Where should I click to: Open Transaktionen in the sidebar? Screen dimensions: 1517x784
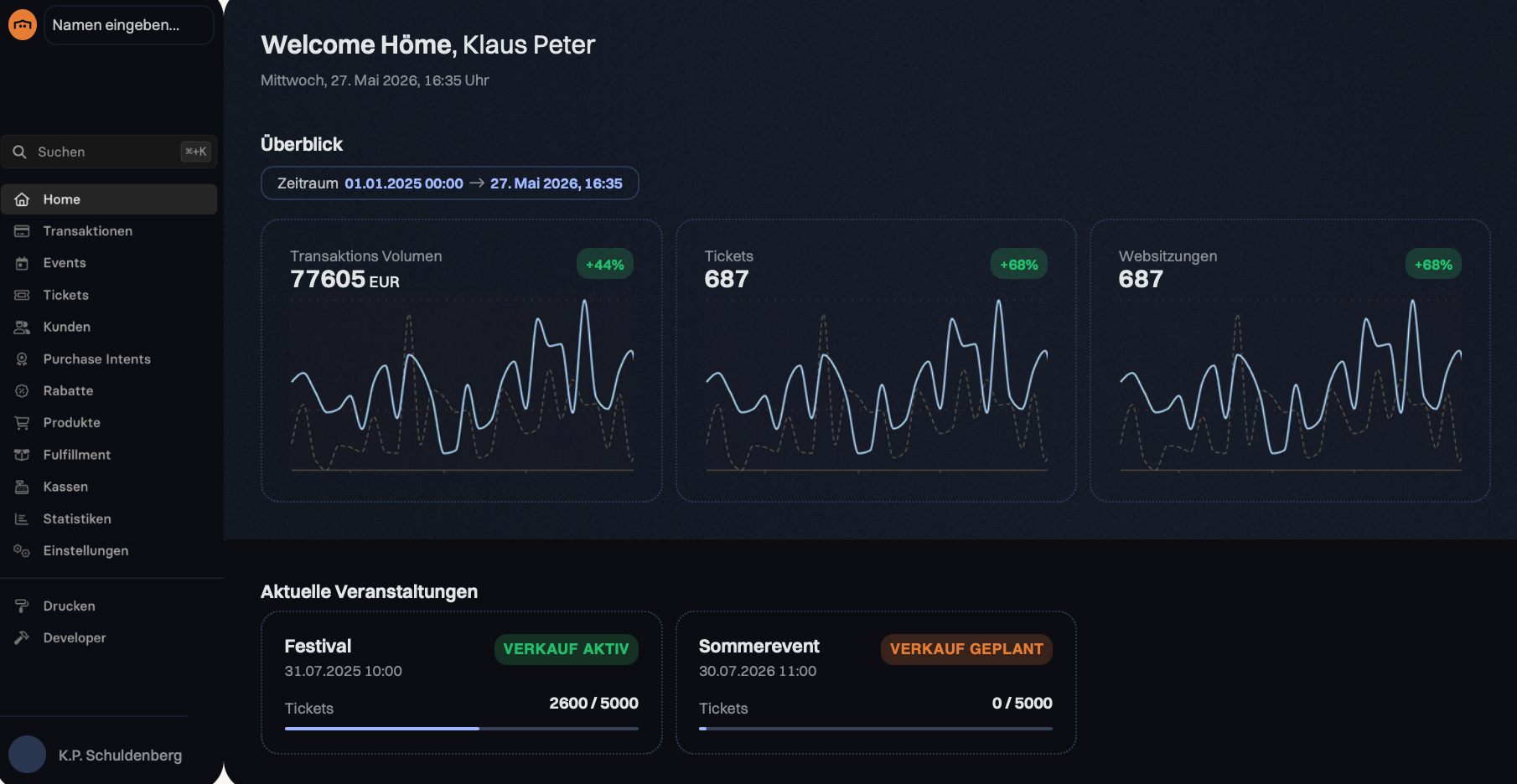[x=109, y=231]
